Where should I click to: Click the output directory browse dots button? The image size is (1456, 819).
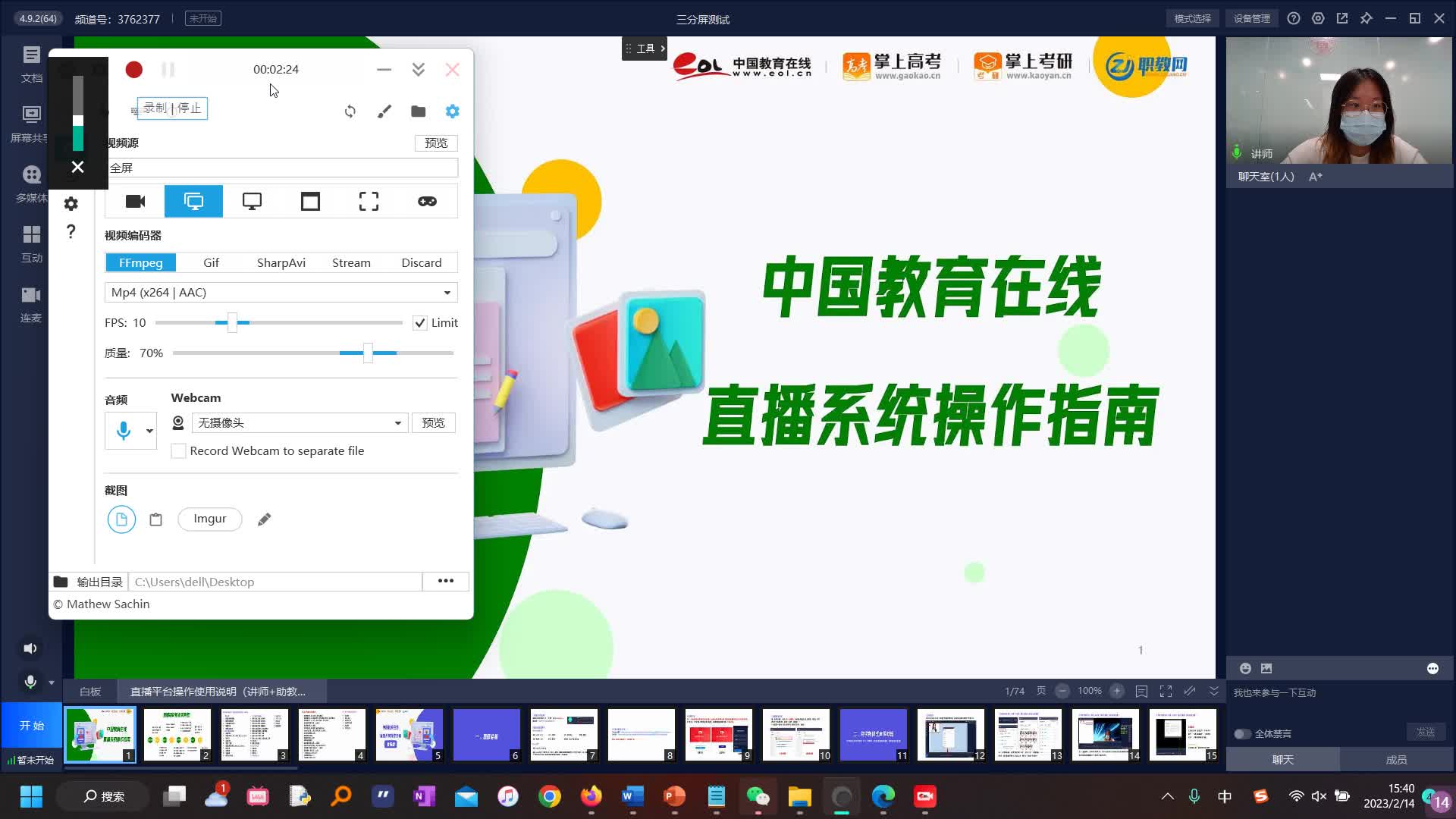446,581
